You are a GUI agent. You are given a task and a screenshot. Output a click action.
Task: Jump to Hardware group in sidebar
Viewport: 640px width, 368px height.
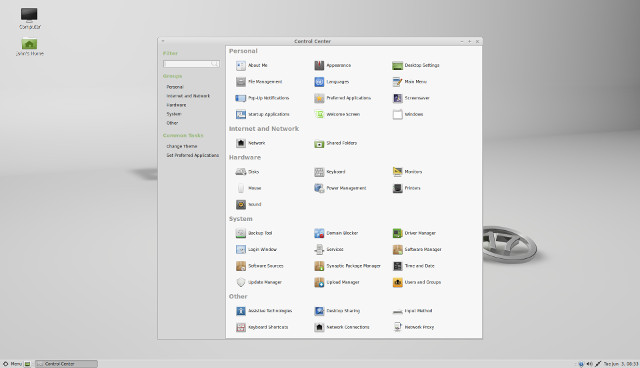point(176,105)
